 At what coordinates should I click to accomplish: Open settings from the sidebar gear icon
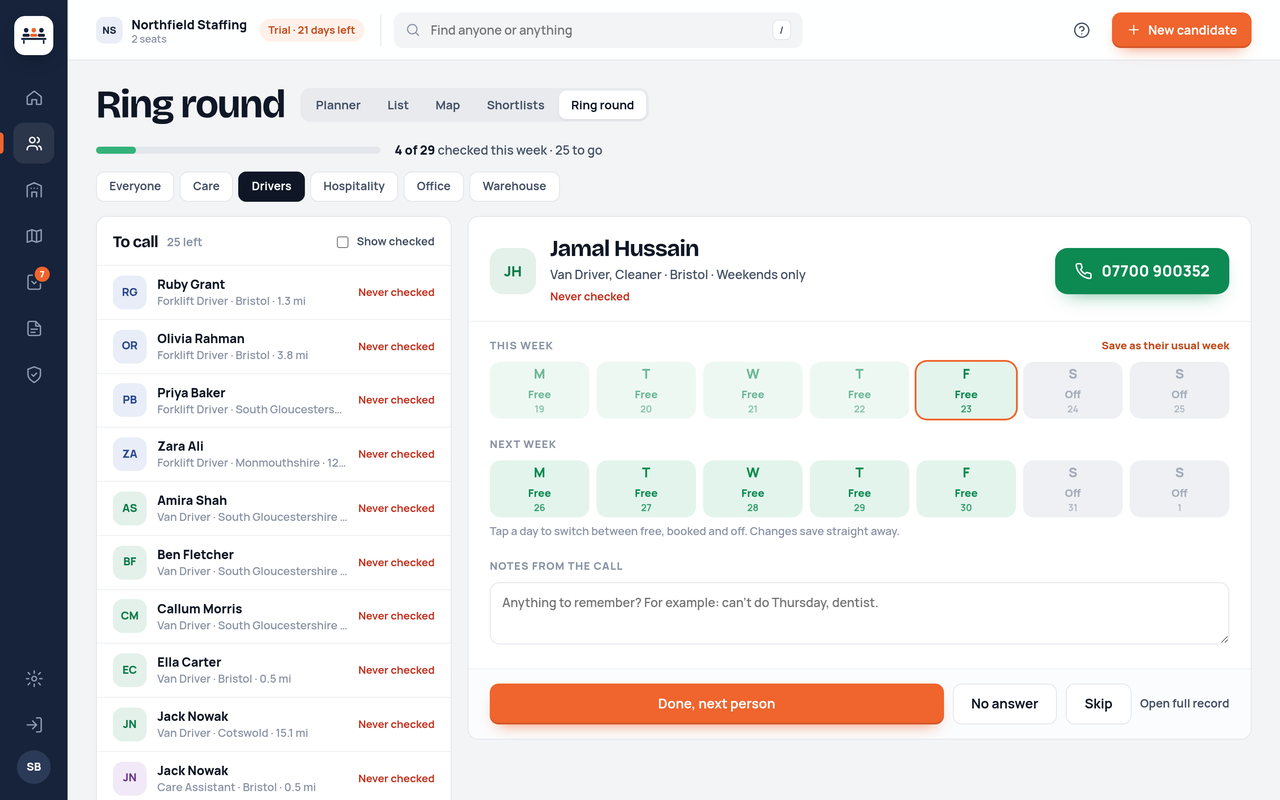(x=34, y=679)
